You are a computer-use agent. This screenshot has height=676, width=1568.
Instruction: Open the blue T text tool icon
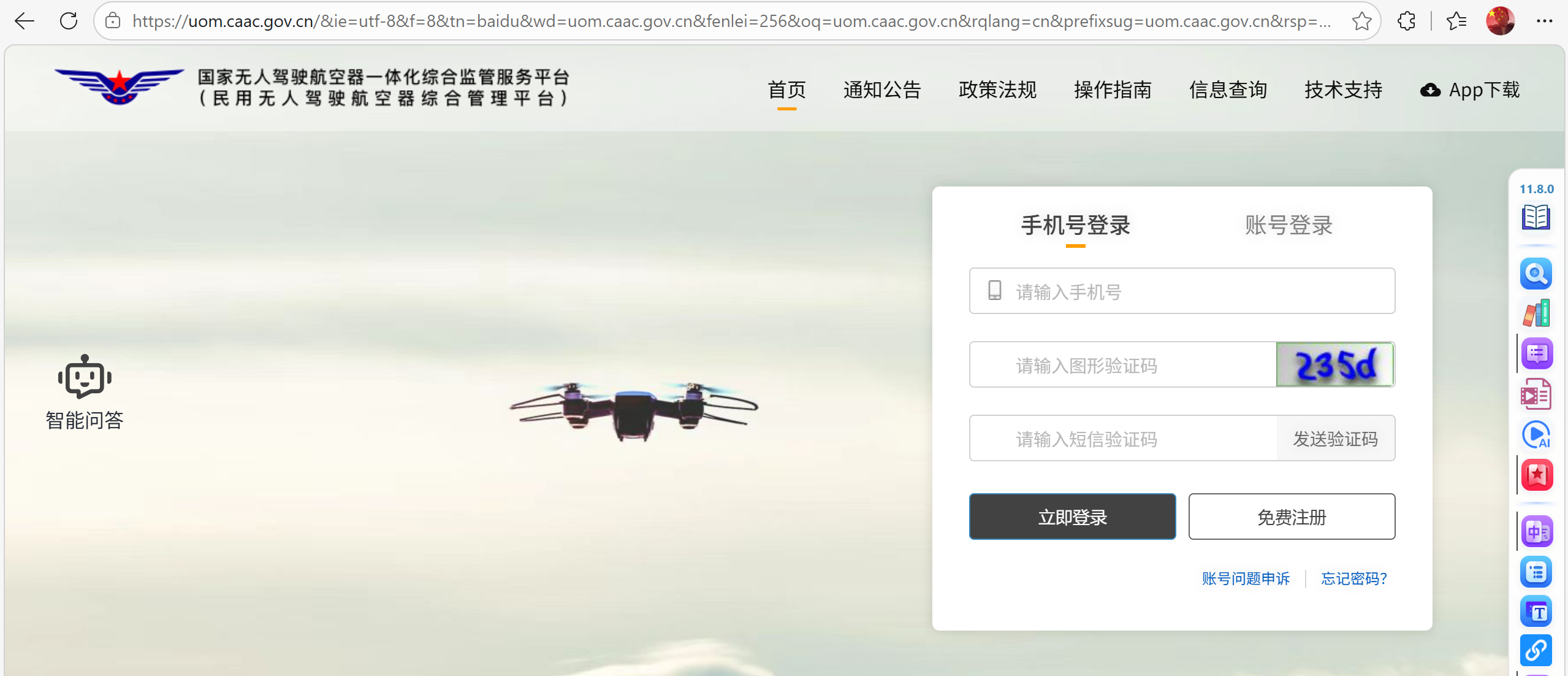tap(1536, 612)
